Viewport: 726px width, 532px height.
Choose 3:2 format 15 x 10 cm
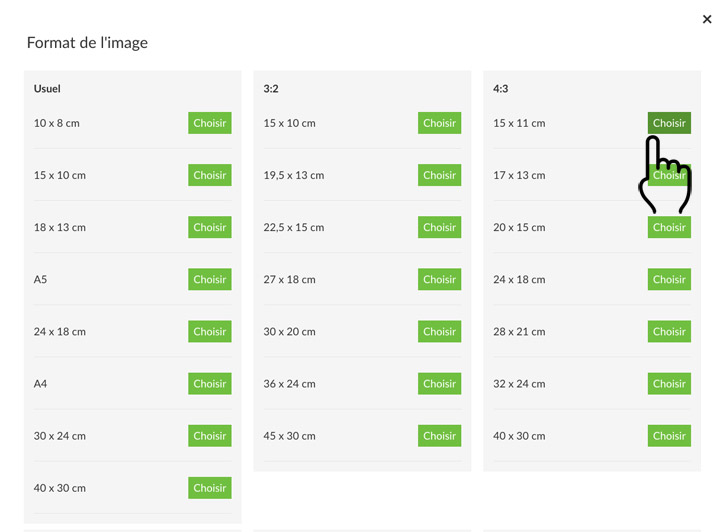[439, 123]
